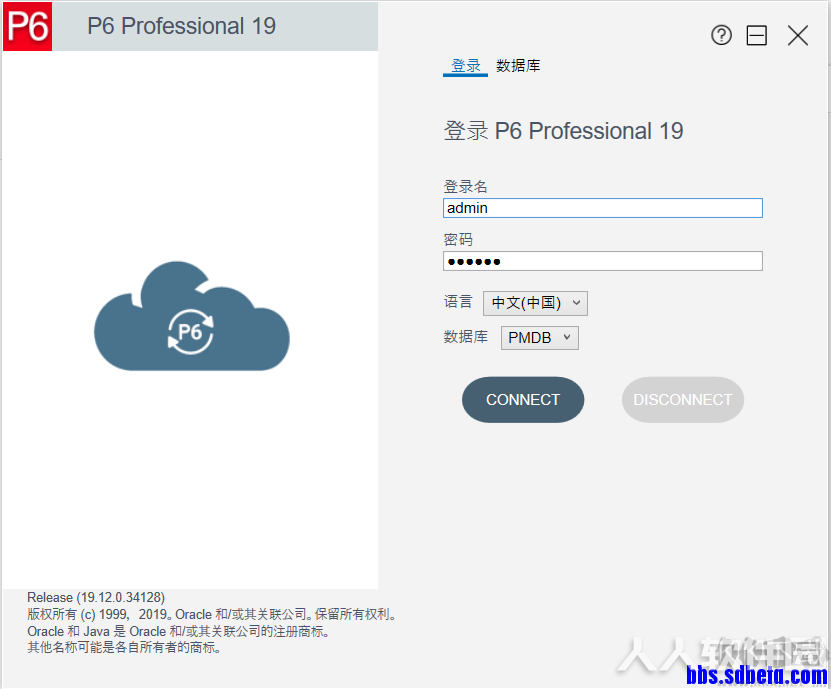The image size is (831, 689).
Task: Click the 语言 label
Action: pos(458,302)
